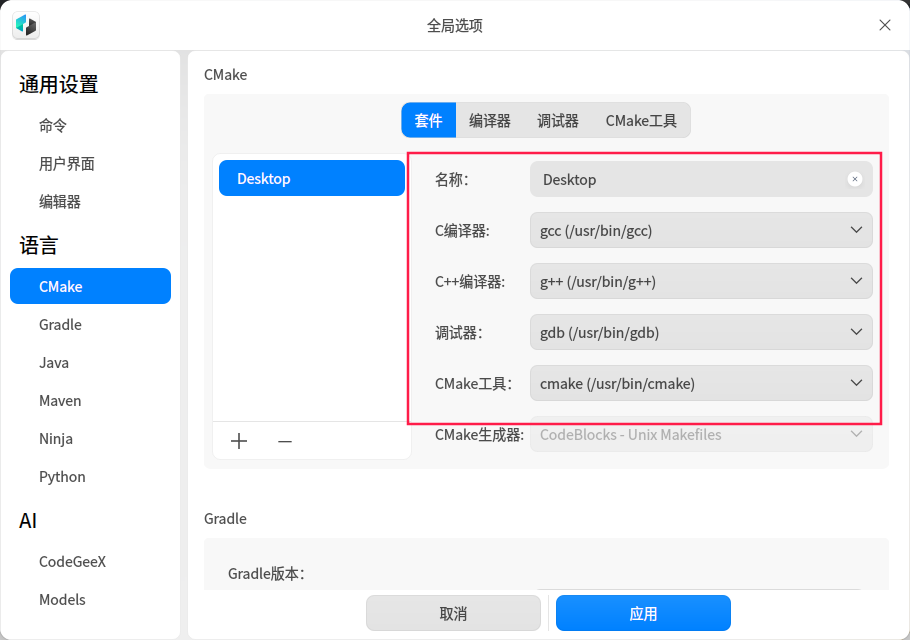Clear the Desktop name field
910x640 pixels.
[x=854, y=179]
